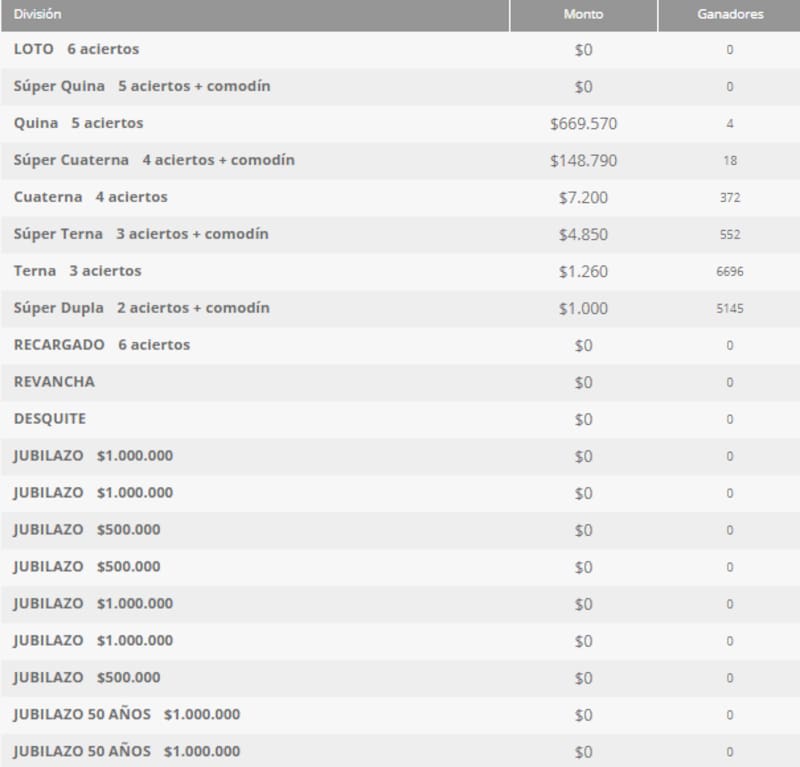This screenshot has height=767, width=800.
Task: Click the DESQUITE row label
Action: [x=50, y=419]
